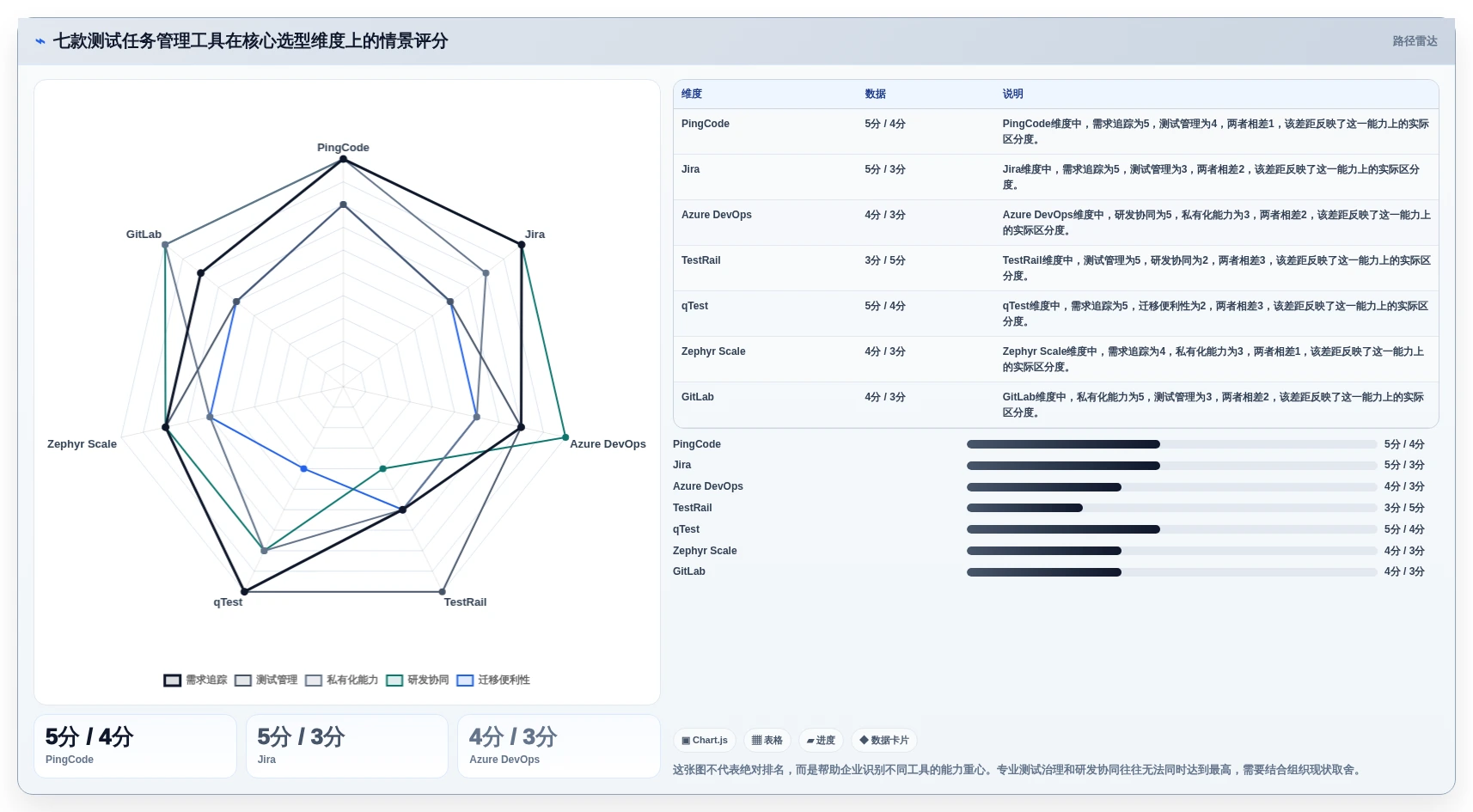Select the 表格 chip
Screen dimensions: 1473x812
(767, 740)
